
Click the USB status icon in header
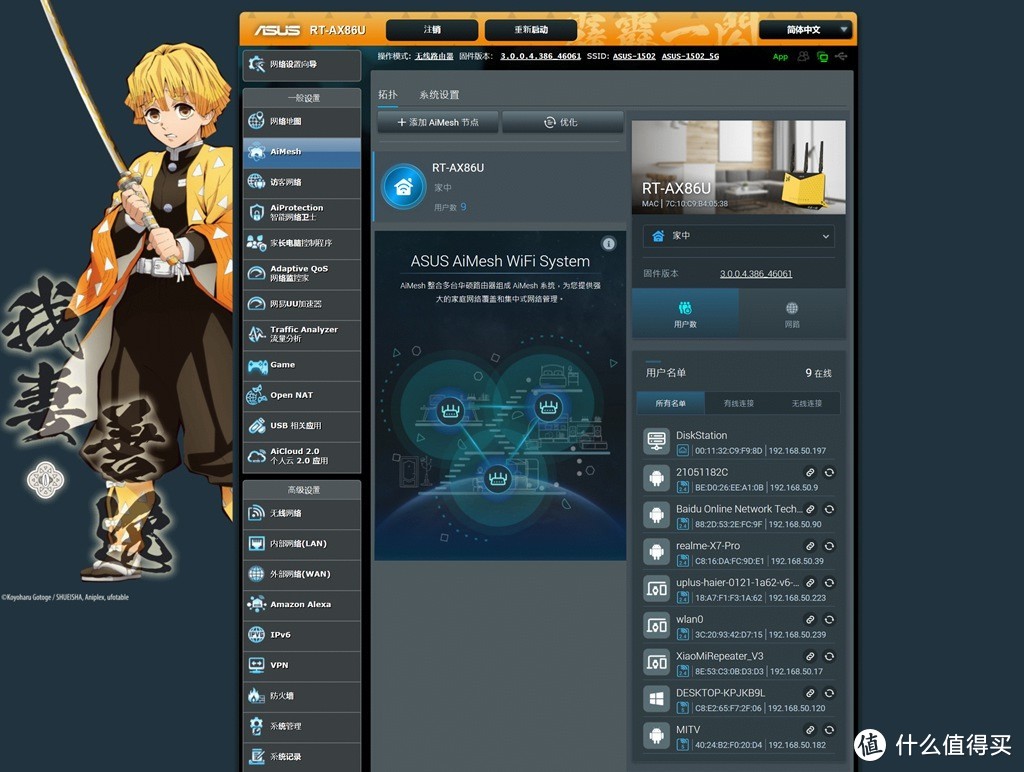click(x=841, y=57)
